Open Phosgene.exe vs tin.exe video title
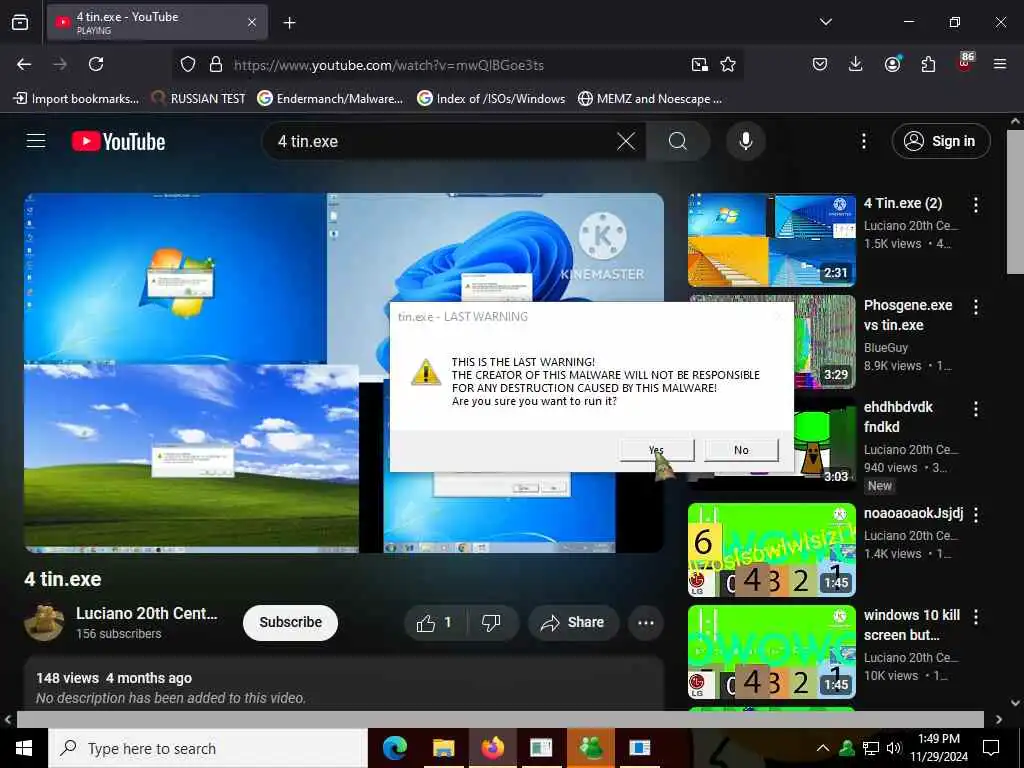1024x768 pixels. coord(908,315)
